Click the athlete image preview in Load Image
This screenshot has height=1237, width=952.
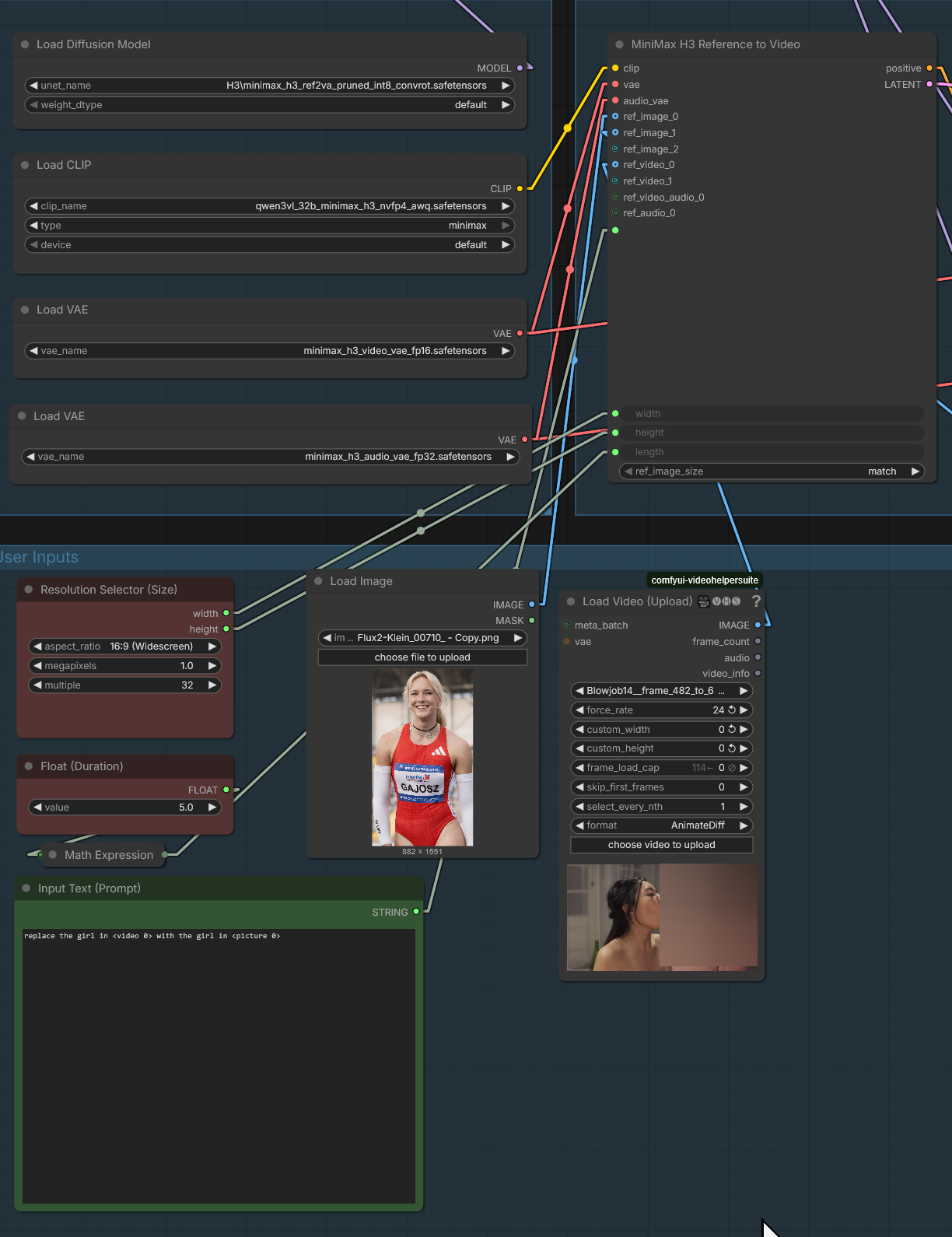(x=422, y=758)
